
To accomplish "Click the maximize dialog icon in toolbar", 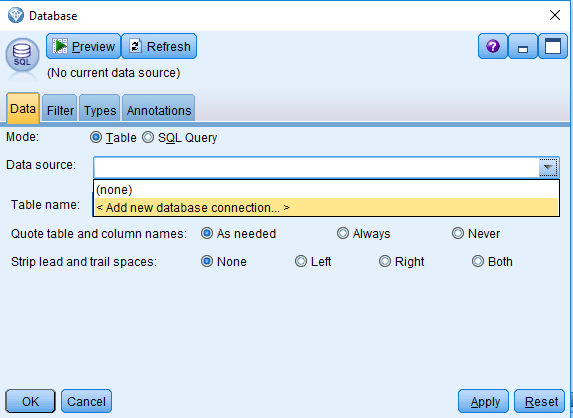I will tap(553, 46).
